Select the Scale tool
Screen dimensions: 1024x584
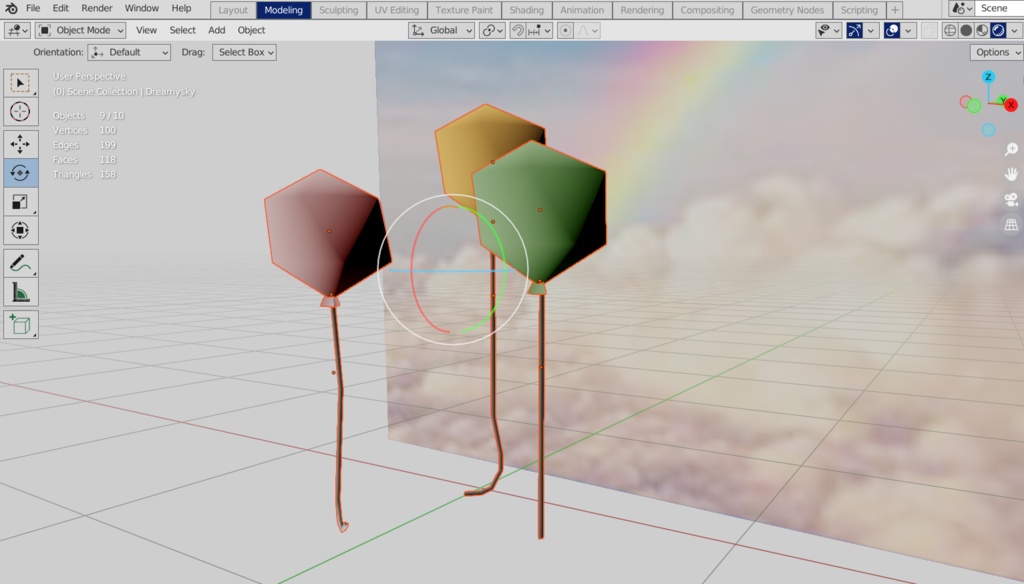point(20,202)
